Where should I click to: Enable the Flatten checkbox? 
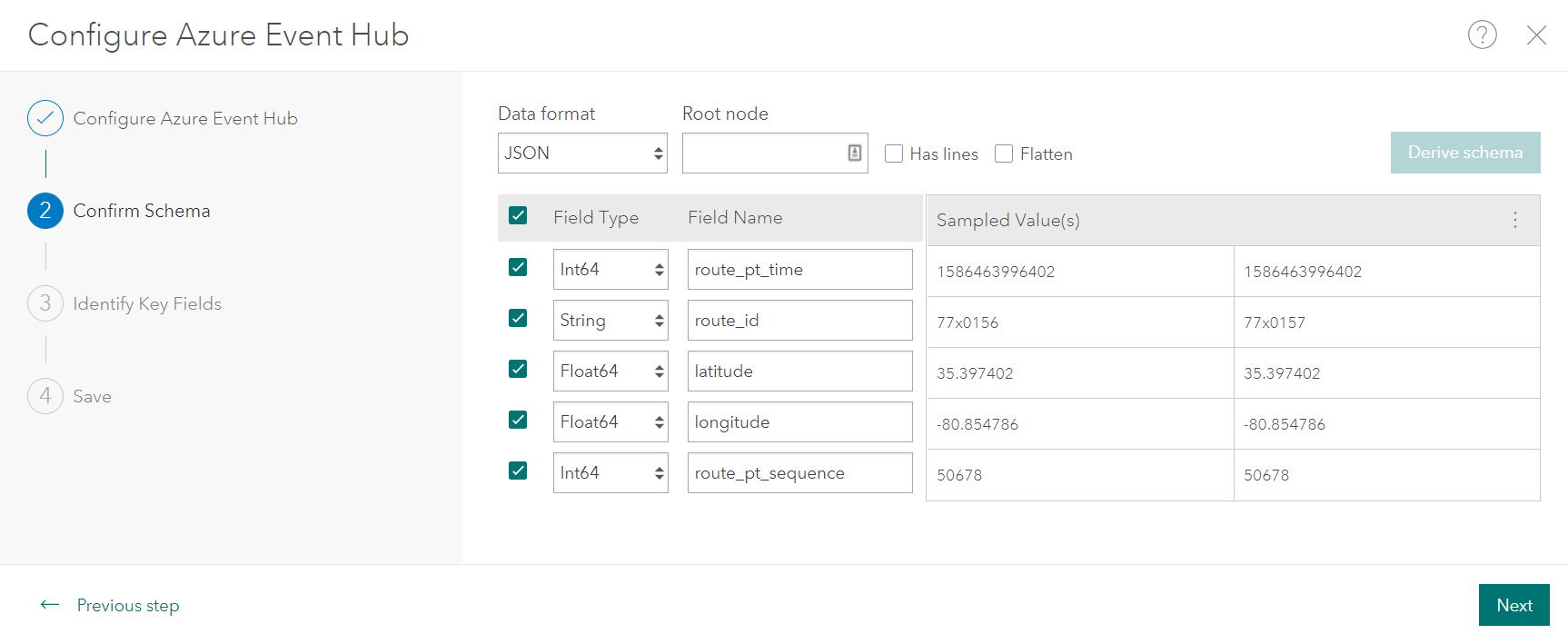click(x=1004, y=154)
